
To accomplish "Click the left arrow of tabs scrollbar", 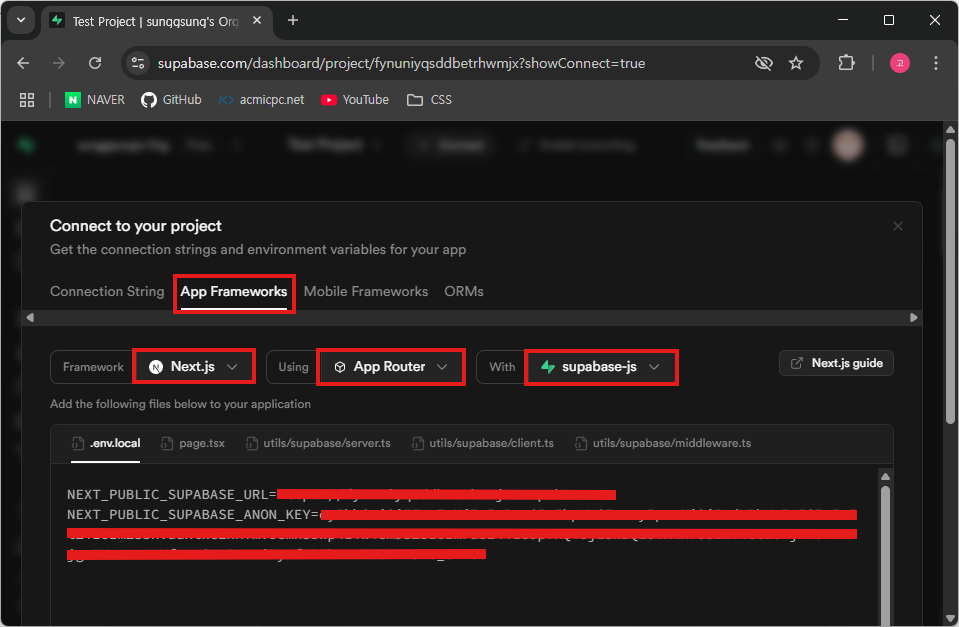I will [30, 317].
